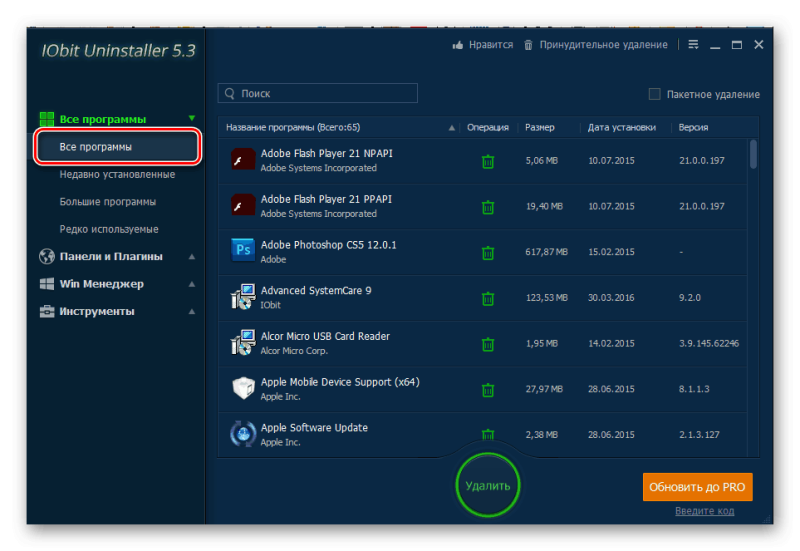This screenshot has height=551, width=800.
Task: Click the Alcor Micro Corp. publisher text
Action: click(x=294, y=351)
